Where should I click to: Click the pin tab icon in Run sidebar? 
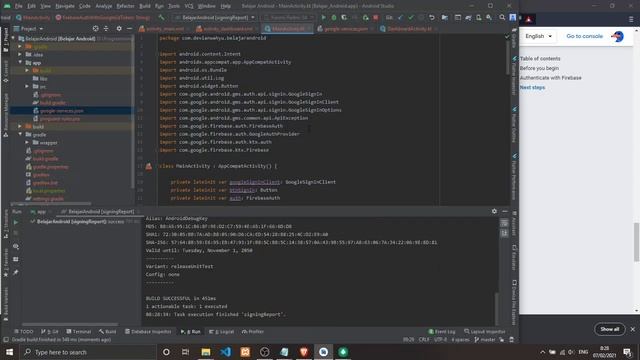click(16, 272)
